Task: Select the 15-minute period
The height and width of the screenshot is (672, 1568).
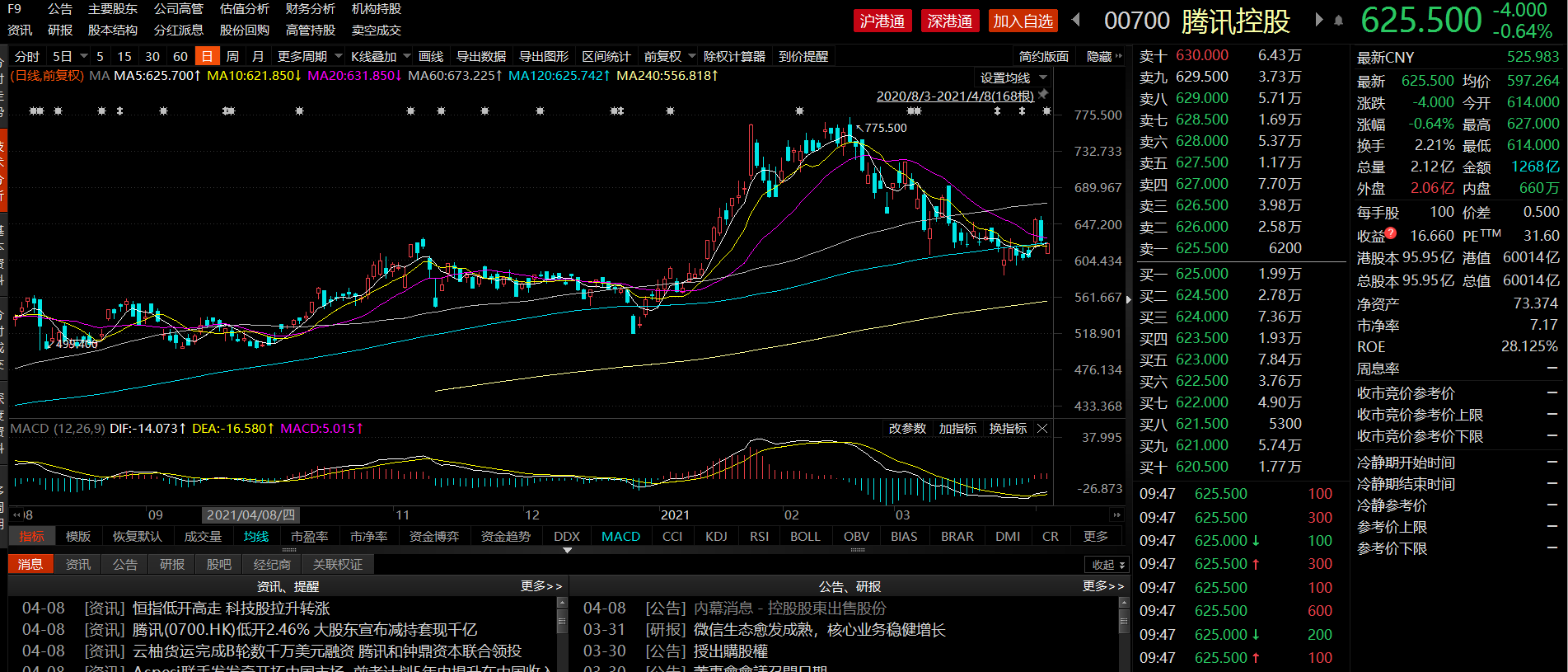Action: coord(124,56)
